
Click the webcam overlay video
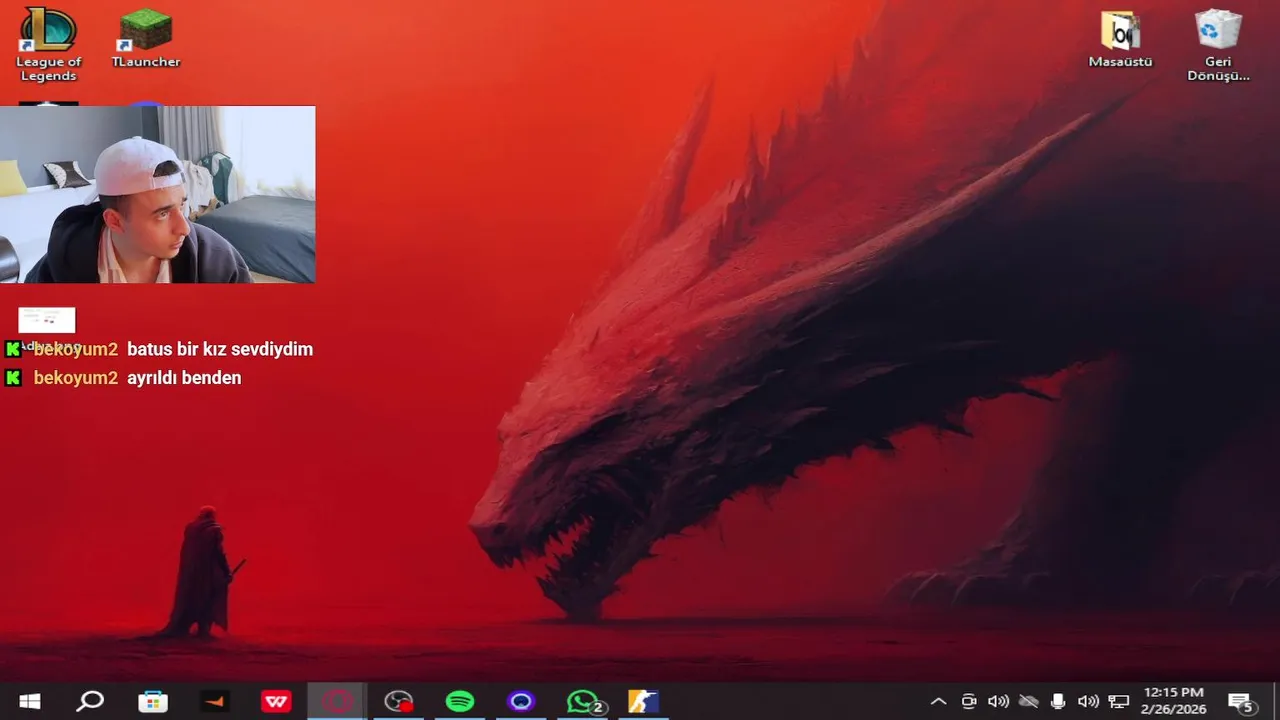(158, 194)
